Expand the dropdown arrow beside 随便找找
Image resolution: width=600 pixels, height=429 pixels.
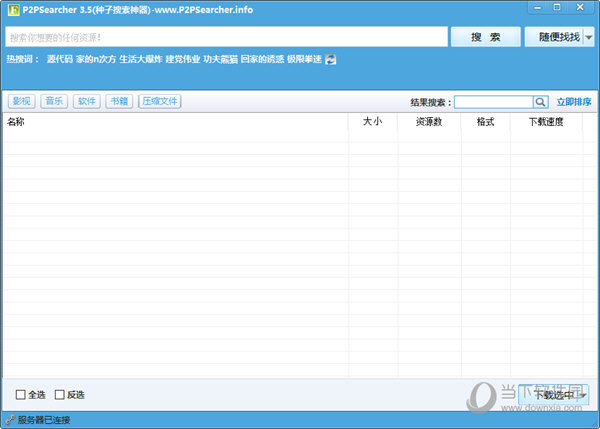click(588, 37)
